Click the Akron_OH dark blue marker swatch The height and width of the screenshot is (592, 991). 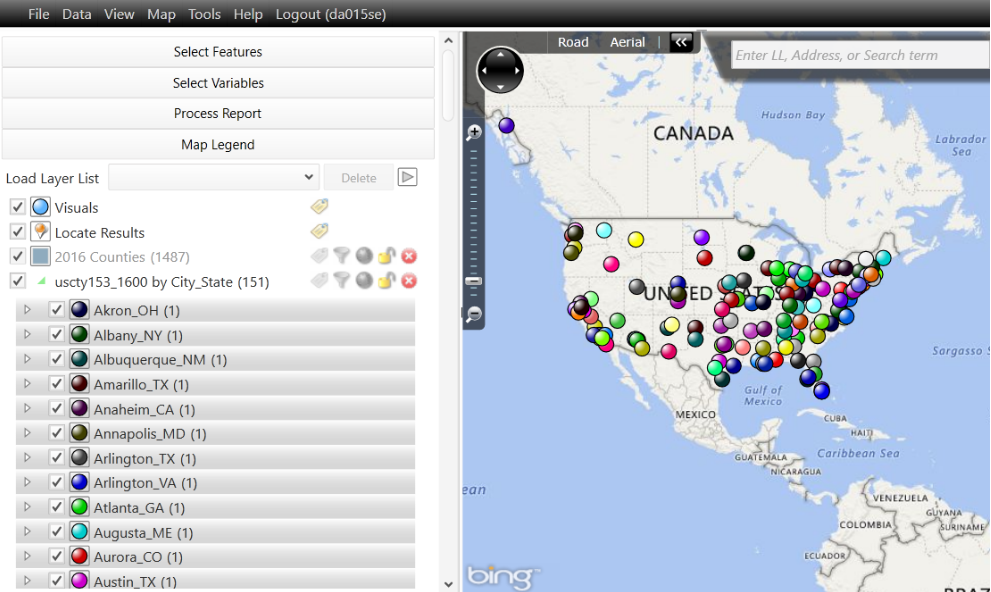(79, 309)
